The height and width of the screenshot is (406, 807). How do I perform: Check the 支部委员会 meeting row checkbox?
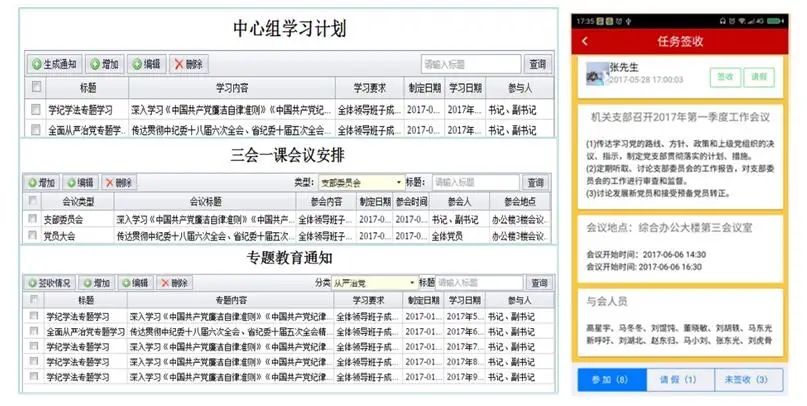point(33,219)
